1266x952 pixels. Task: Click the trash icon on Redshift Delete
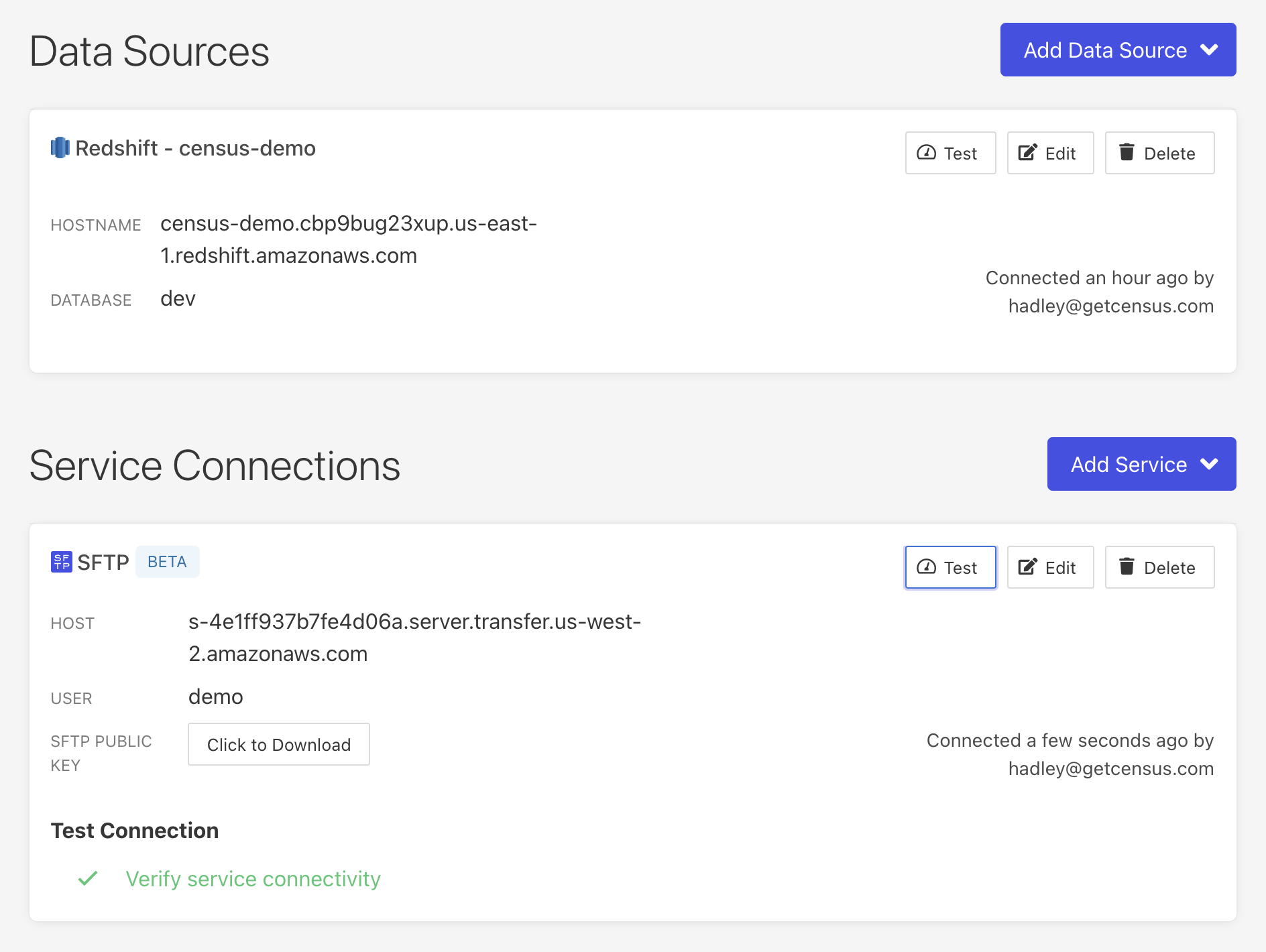click(1127, 152)
